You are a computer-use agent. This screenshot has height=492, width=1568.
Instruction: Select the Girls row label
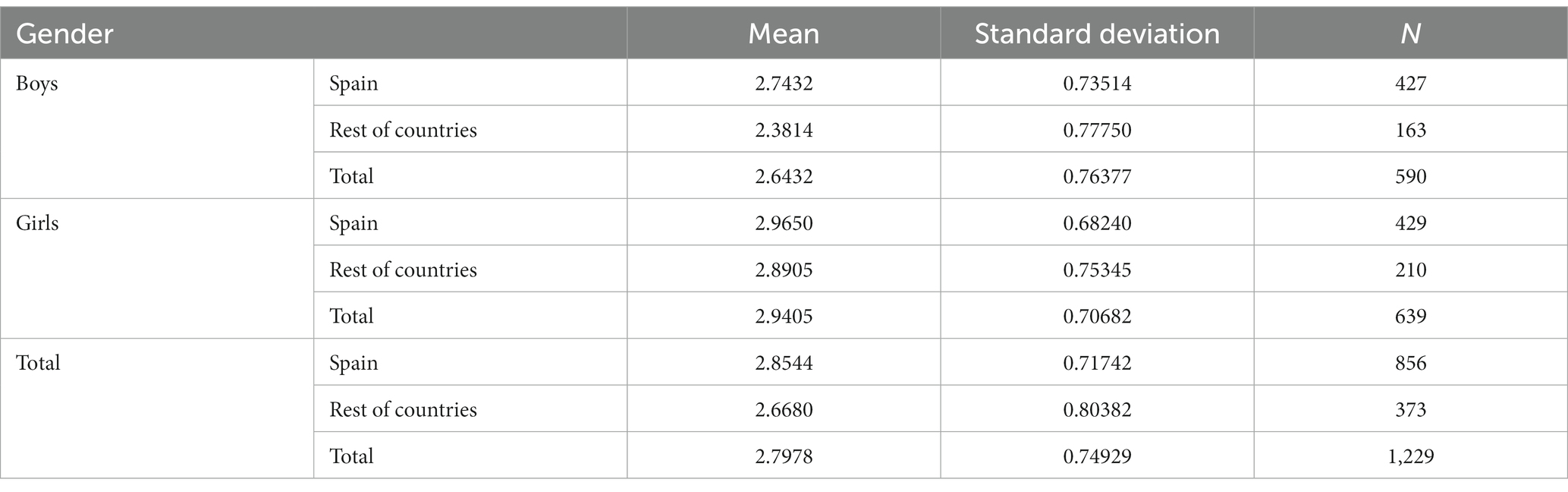pyautogui.click(x=37, y=222)
